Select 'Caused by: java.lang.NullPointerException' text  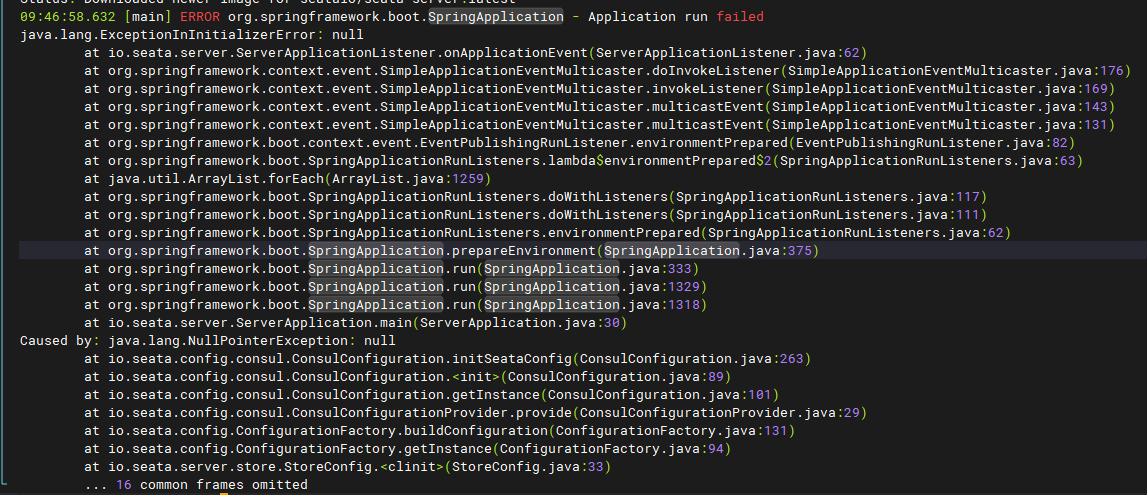pos(182,341)
